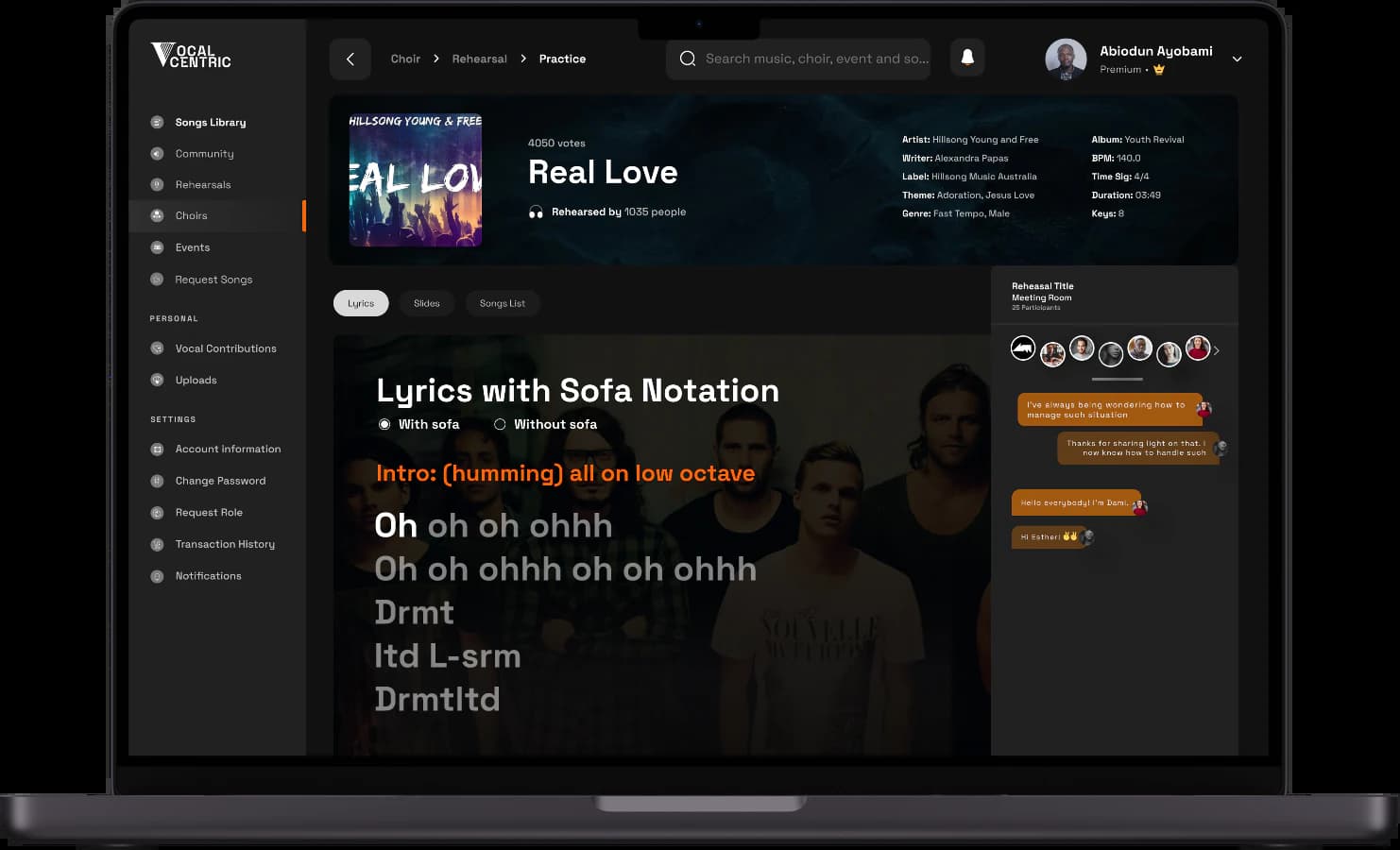Open Vocal Contributions in the sidebar
The height and width of the screenshot is (850, 1400).
[226, 348]
